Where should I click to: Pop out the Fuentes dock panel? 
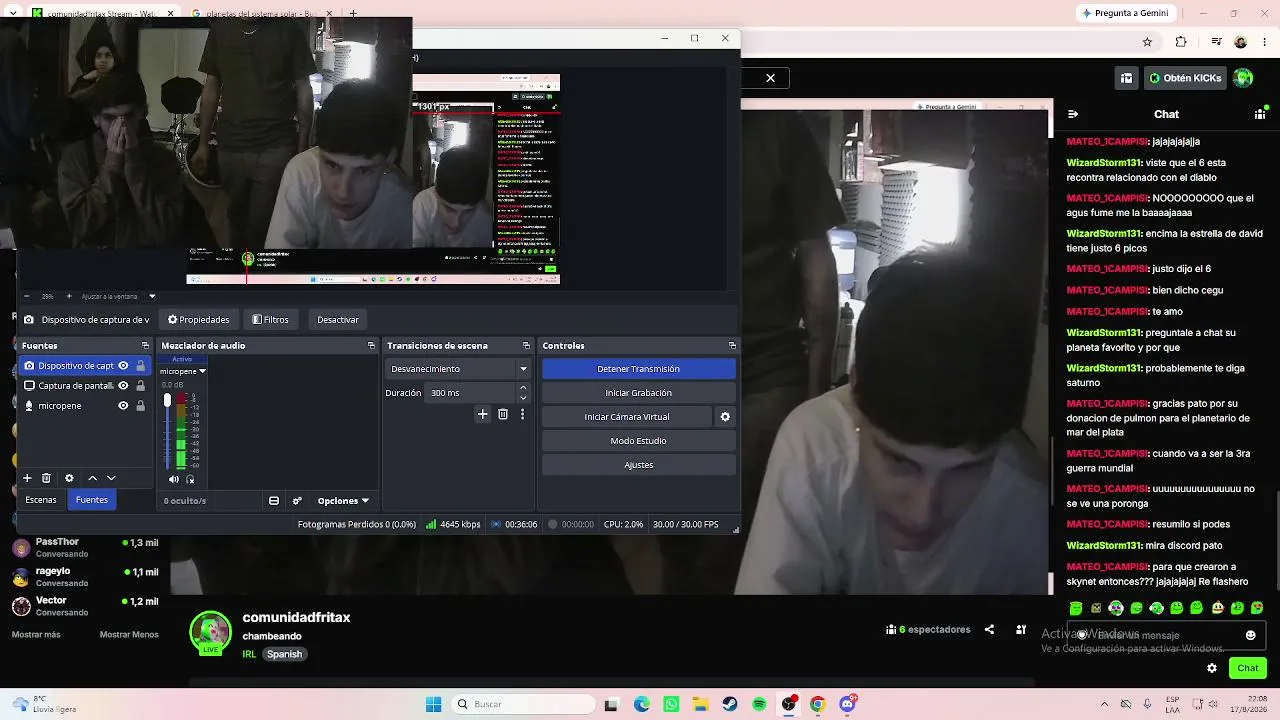pos(147,346)
